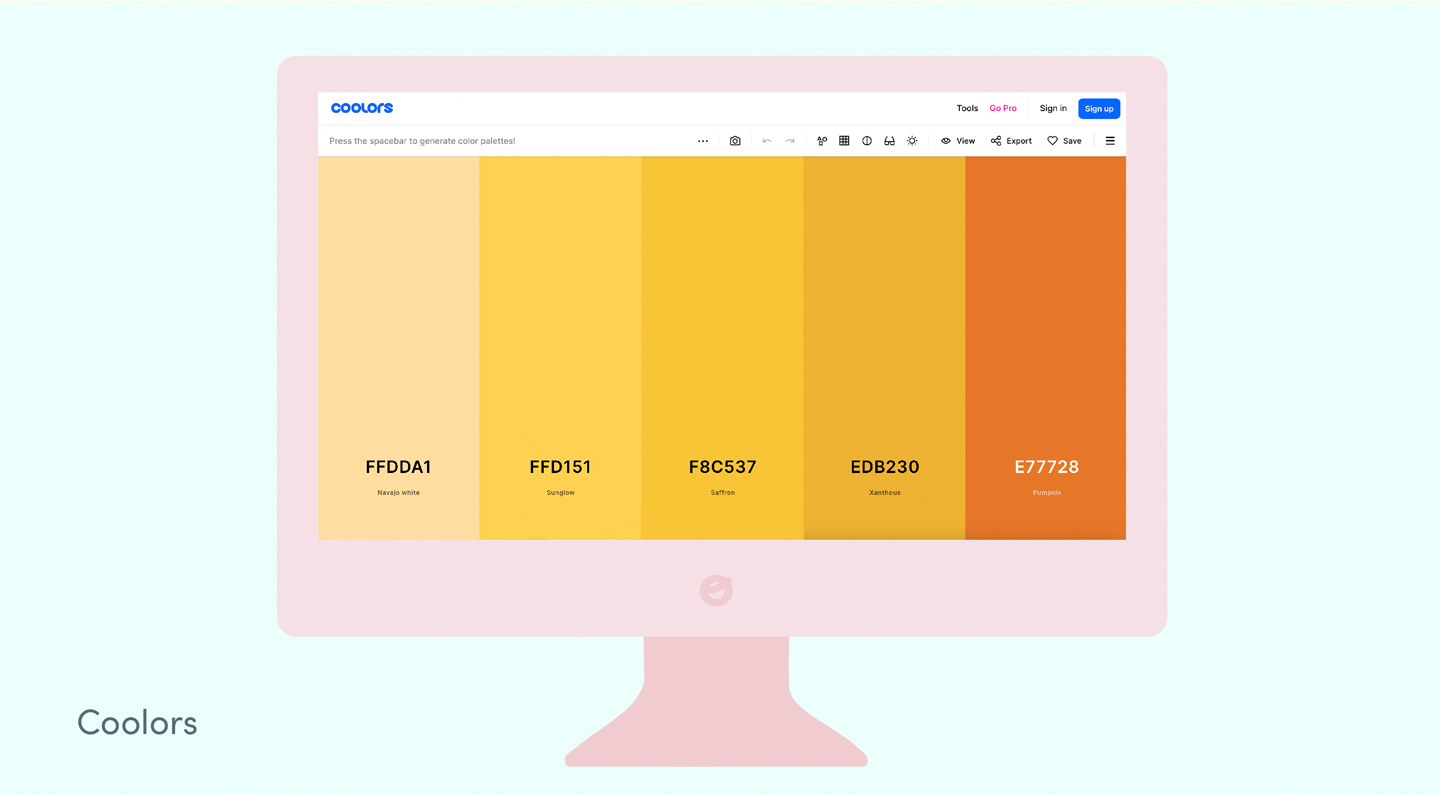Open the hamburger menu icon
This screenshot has width=1440, height=795.
1110,141
